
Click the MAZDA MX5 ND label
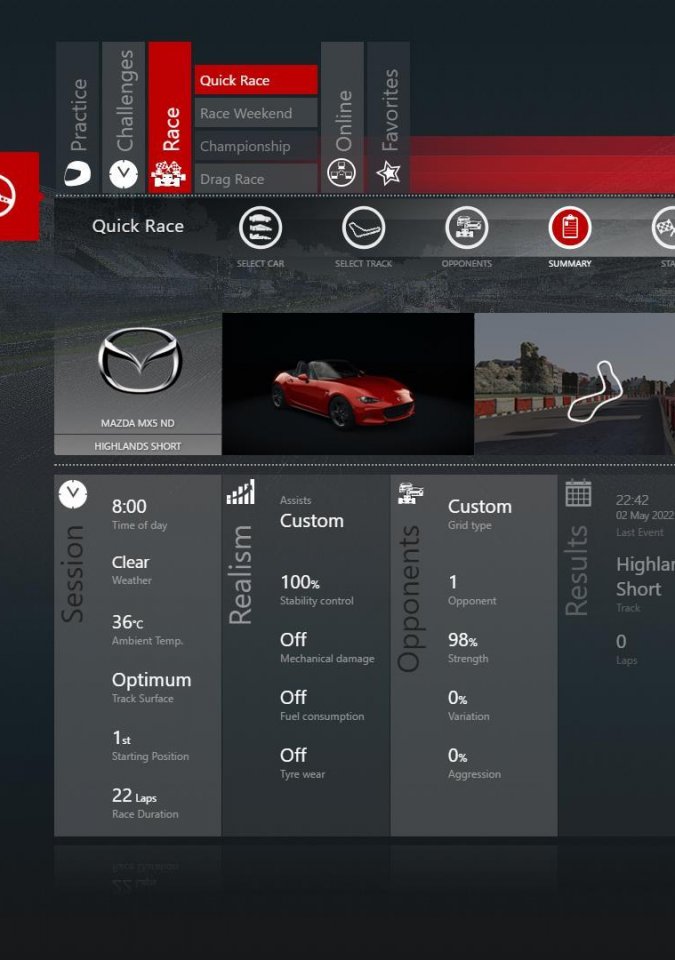(138, 423)
